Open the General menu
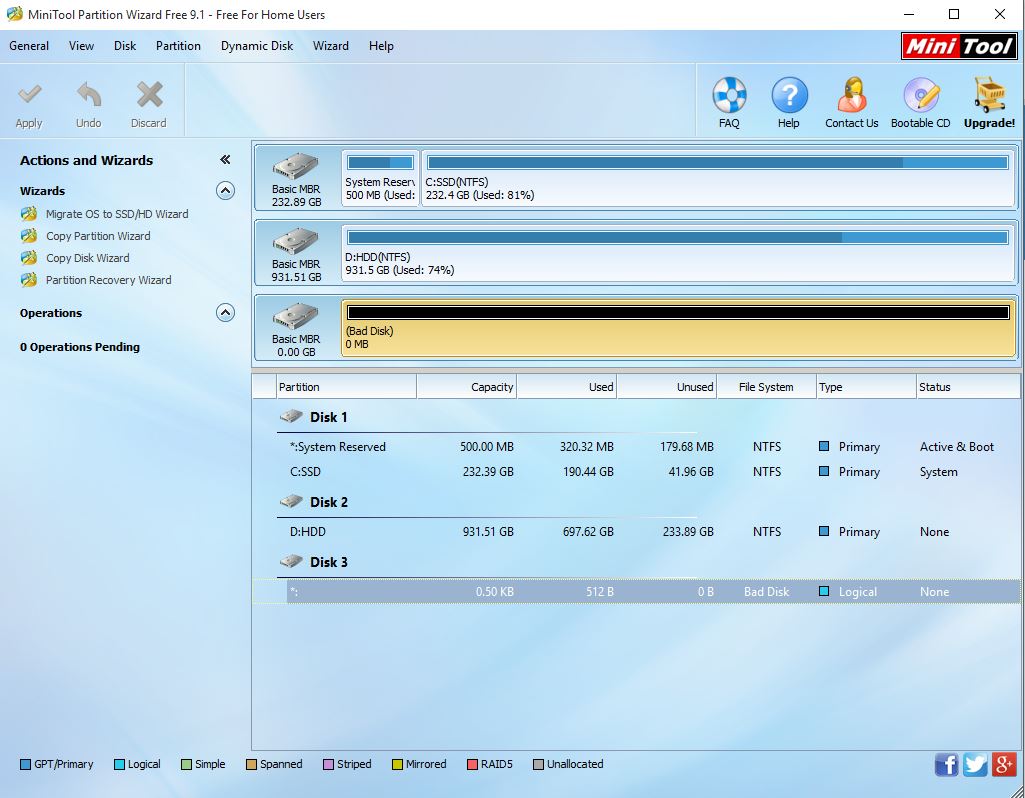The image size is (1025, 798). coord(29,46)
